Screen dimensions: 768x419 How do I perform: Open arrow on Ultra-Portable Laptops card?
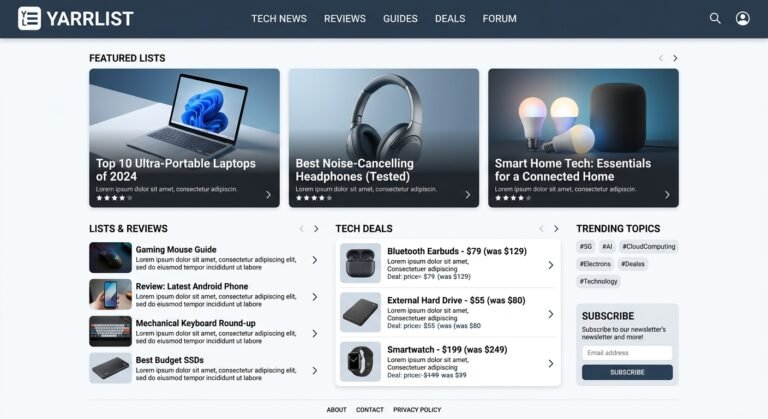point(268,195)
